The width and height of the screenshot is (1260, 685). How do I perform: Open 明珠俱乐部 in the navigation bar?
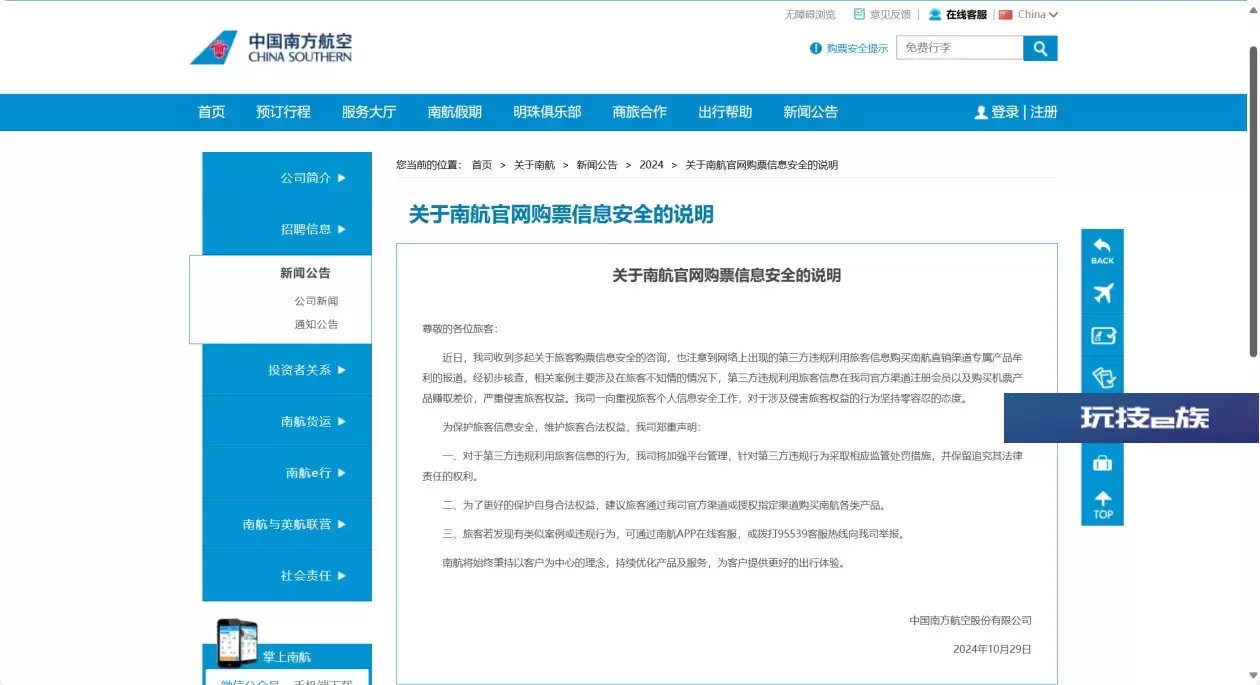click(547, 112)
